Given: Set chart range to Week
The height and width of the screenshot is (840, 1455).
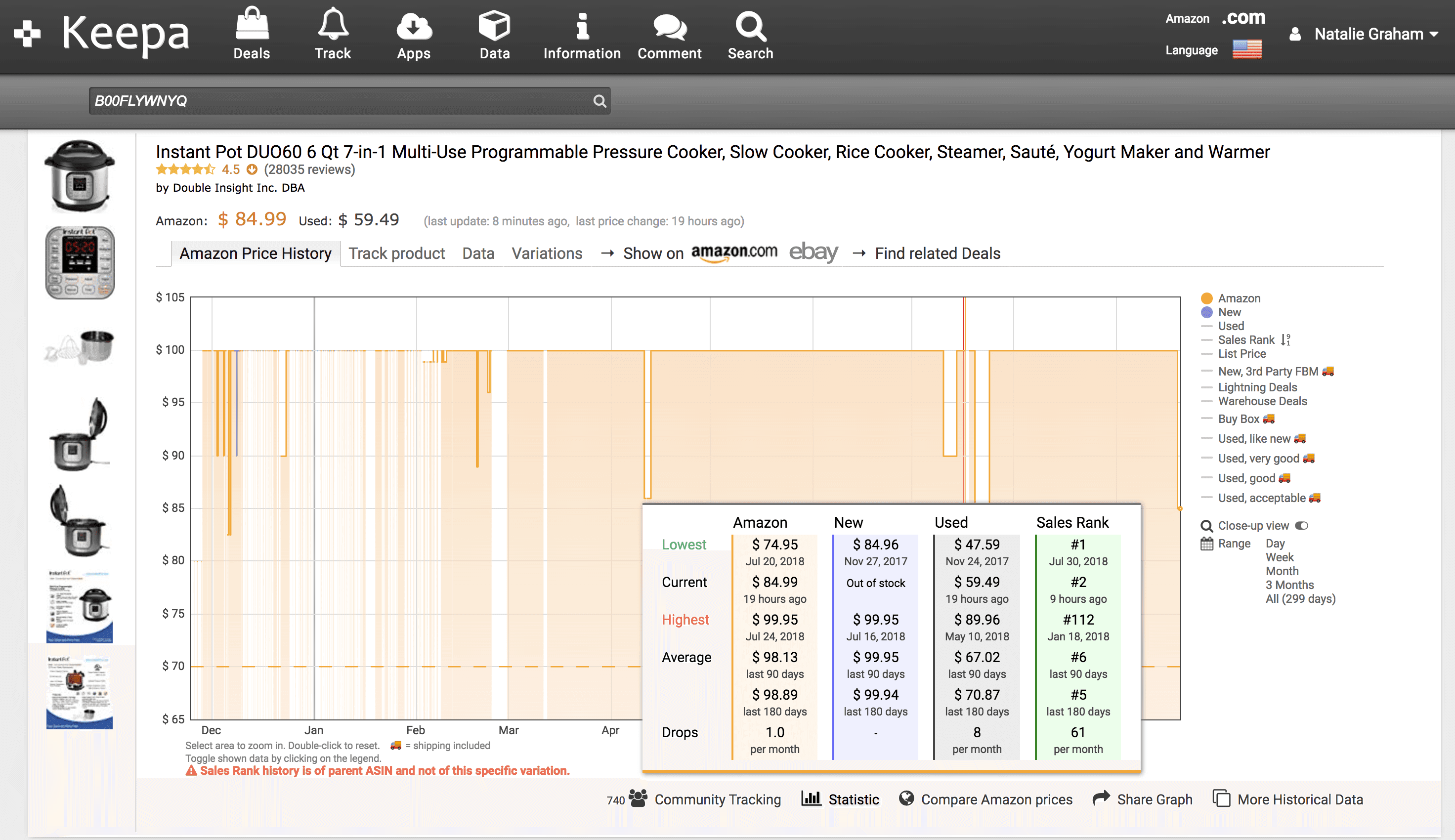Looking at the screenshot, I should pyautogui.click(x=1280, y=557).
